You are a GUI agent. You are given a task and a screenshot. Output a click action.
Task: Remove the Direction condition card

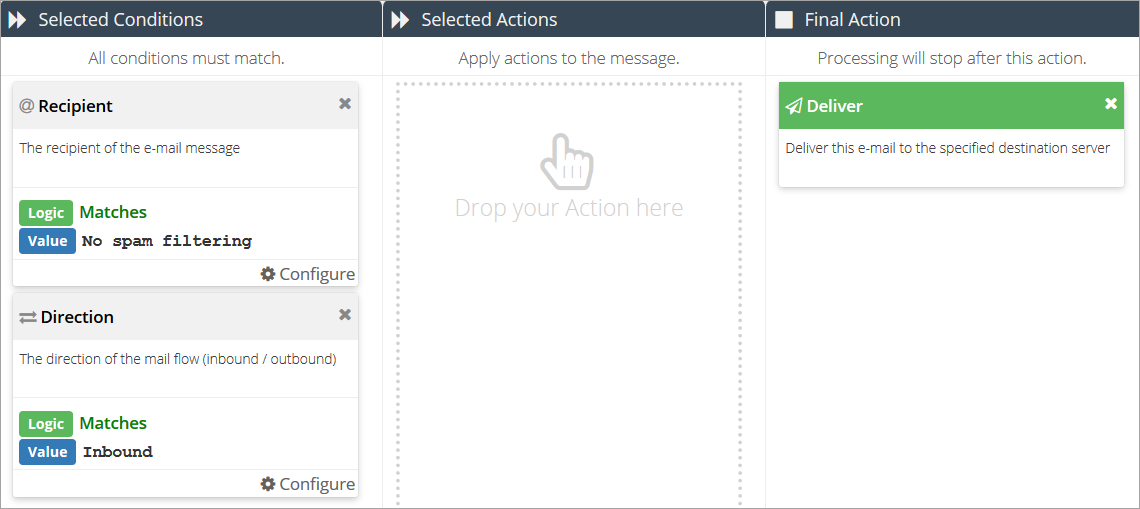click(x=345, y=315)
